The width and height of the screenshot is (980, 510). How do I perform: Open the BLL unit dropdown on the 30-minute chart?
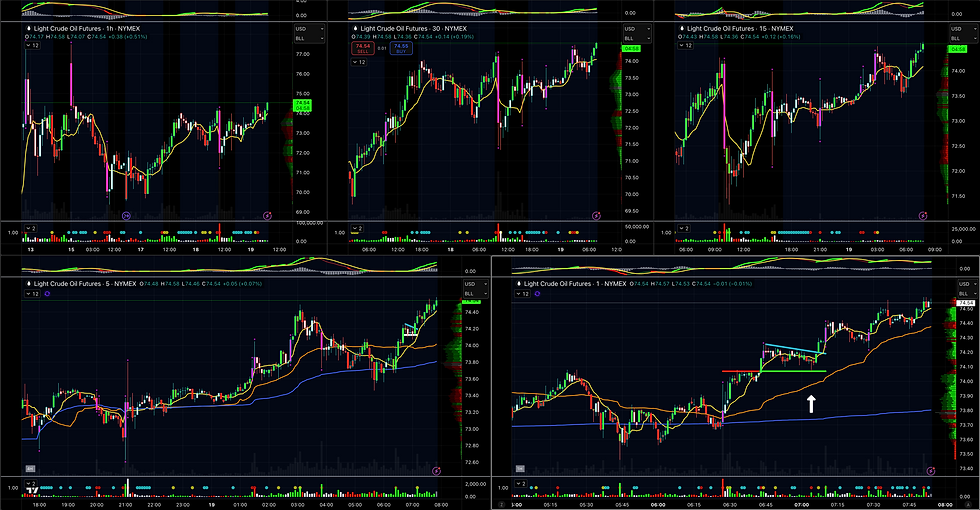pos(638,38)
